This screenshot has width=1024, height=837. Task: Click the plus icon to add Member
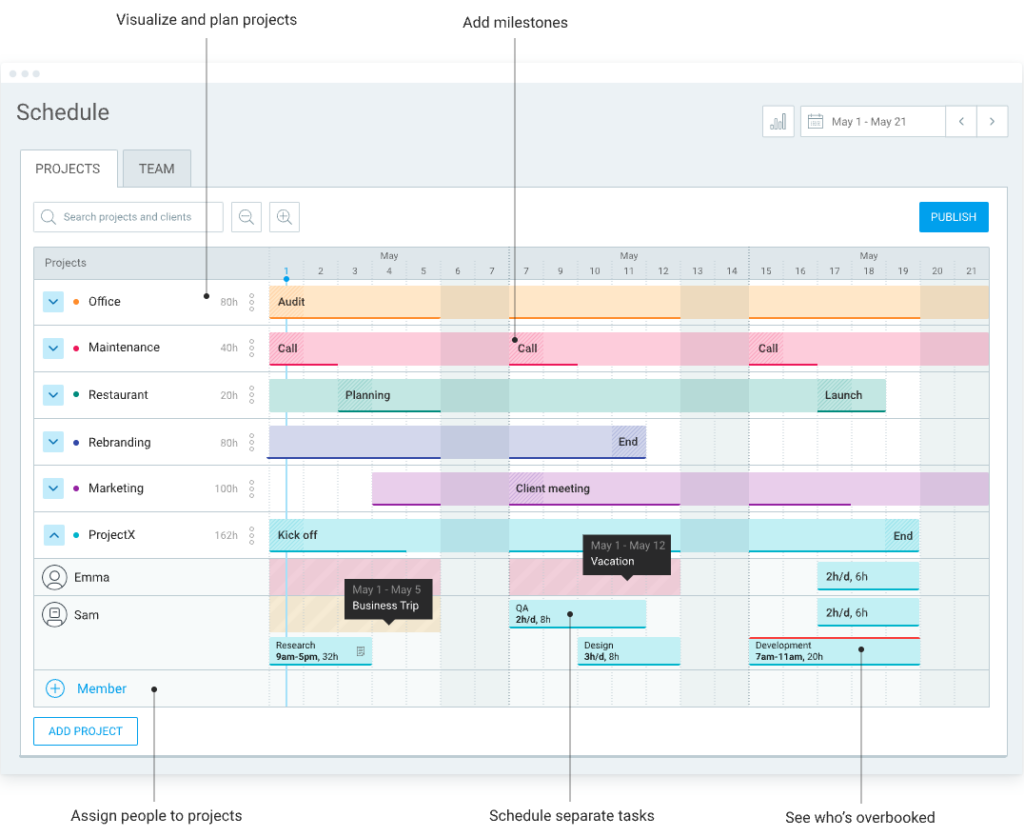click(x=55, y=688)
